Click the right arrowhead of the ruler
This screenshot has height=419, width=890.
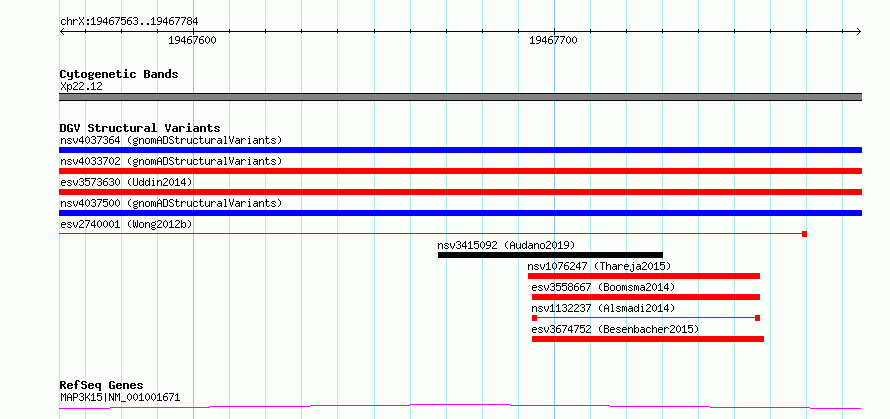point(859,31)
